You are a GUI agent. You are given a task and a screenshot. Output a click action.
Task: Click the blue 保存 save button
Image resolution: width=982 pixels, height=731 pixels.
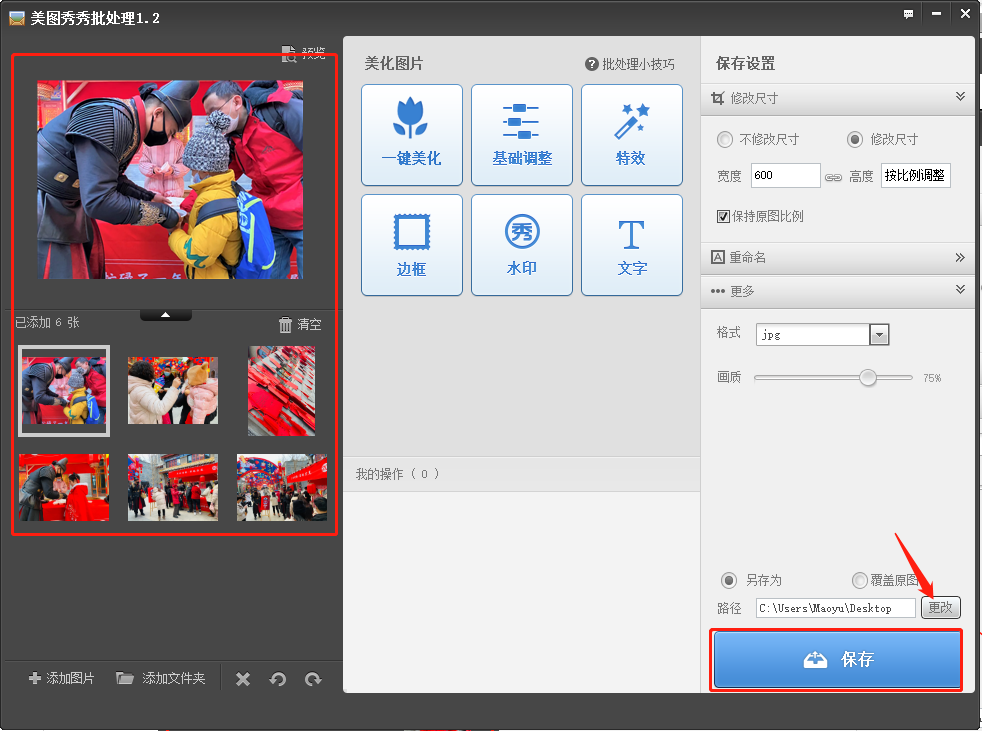point(836,660)
